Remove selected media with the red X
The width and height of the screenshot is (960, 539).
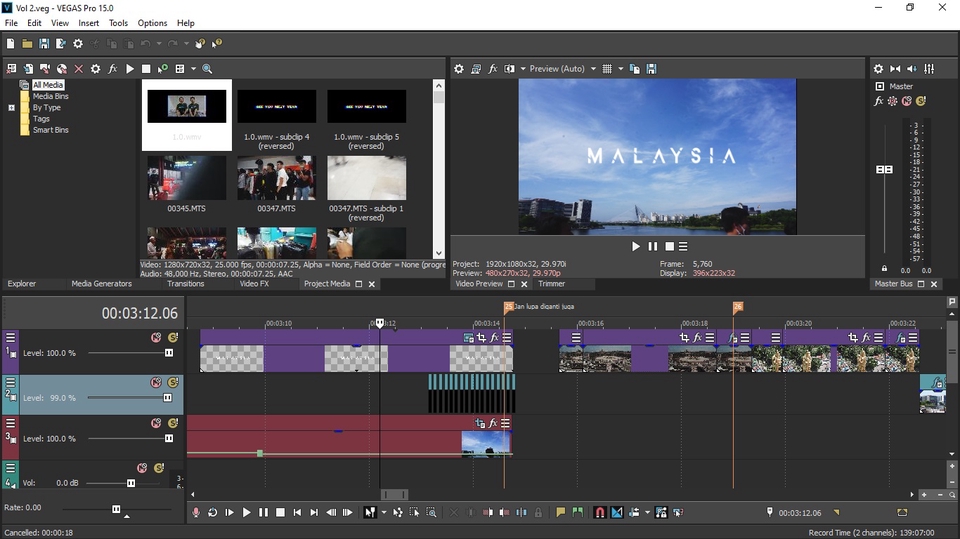78,69
